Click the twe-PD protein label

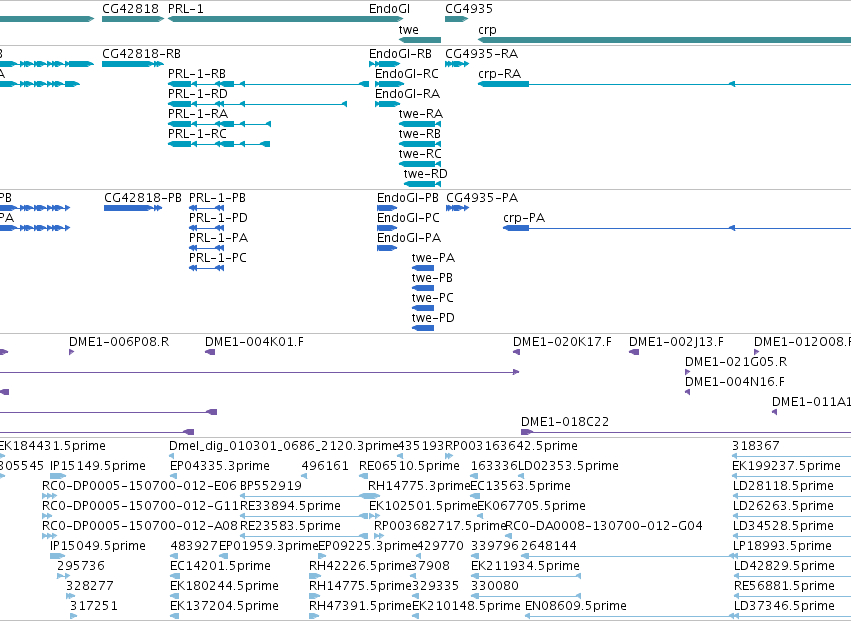click(x=433, y=319)
